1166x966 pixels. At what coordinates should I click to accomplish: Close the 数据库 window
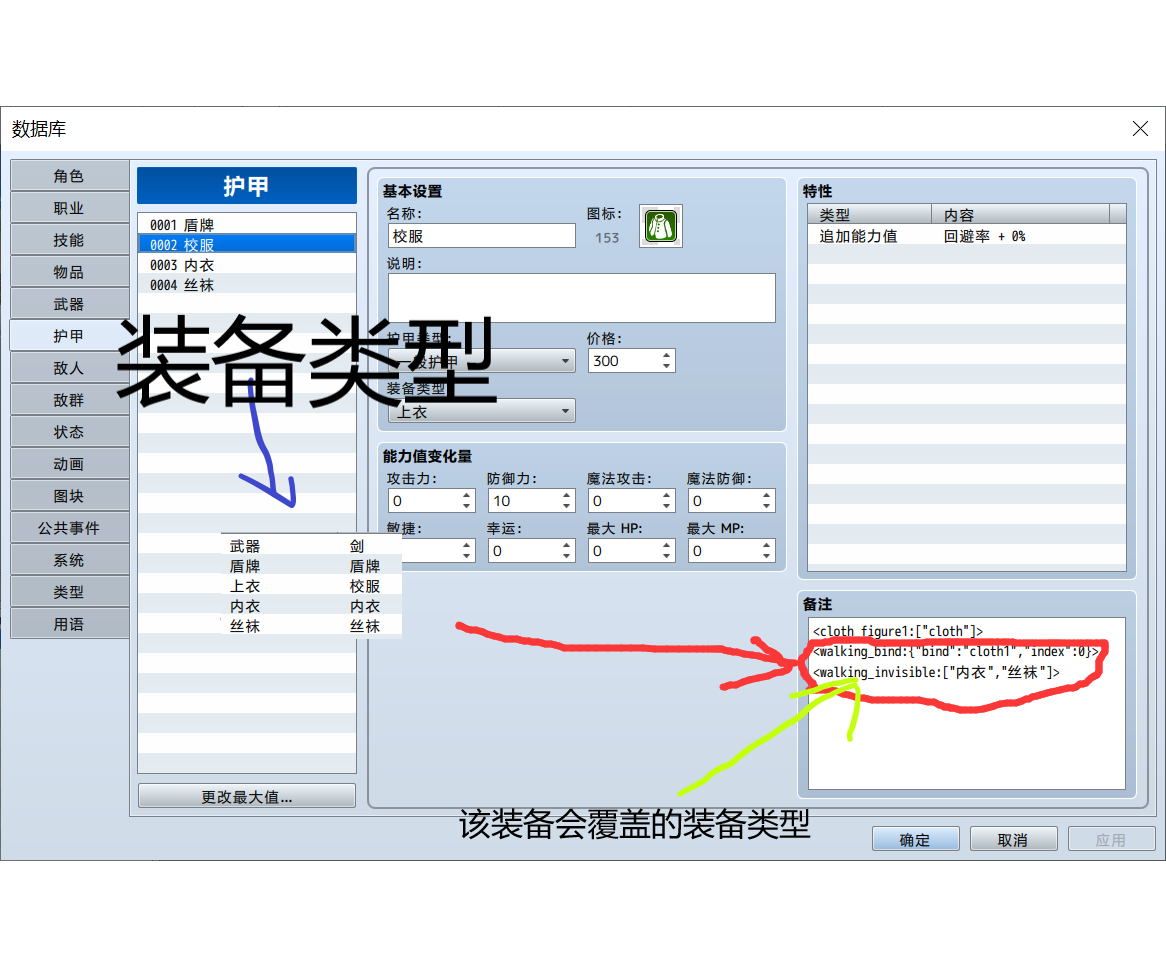coord(1140,129)
